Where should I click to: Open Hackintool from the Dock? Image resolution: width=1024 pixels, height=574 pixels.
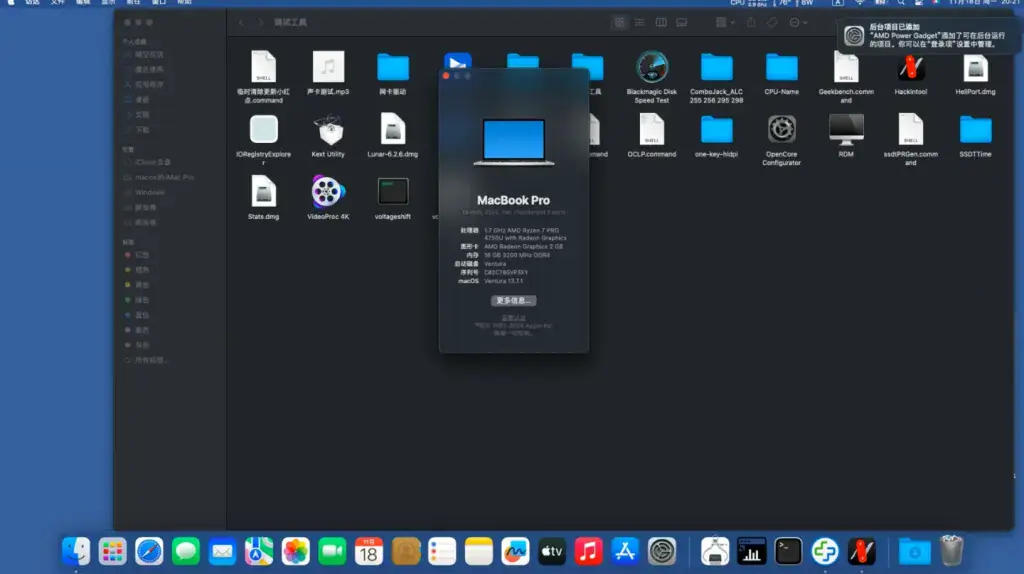point(861,552)
